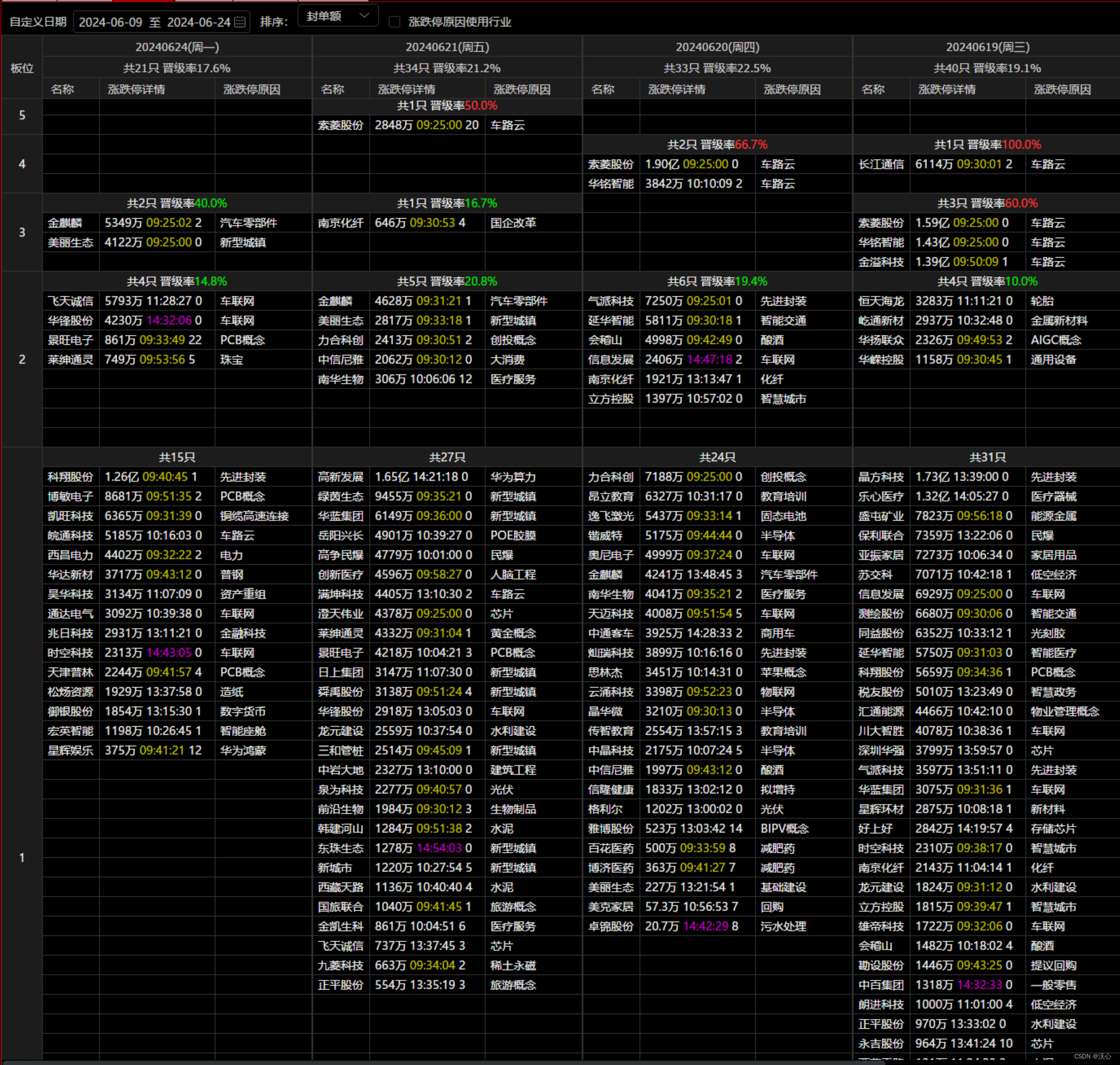Select the 20240621(周五) date column header

click(x=447, y=47)
